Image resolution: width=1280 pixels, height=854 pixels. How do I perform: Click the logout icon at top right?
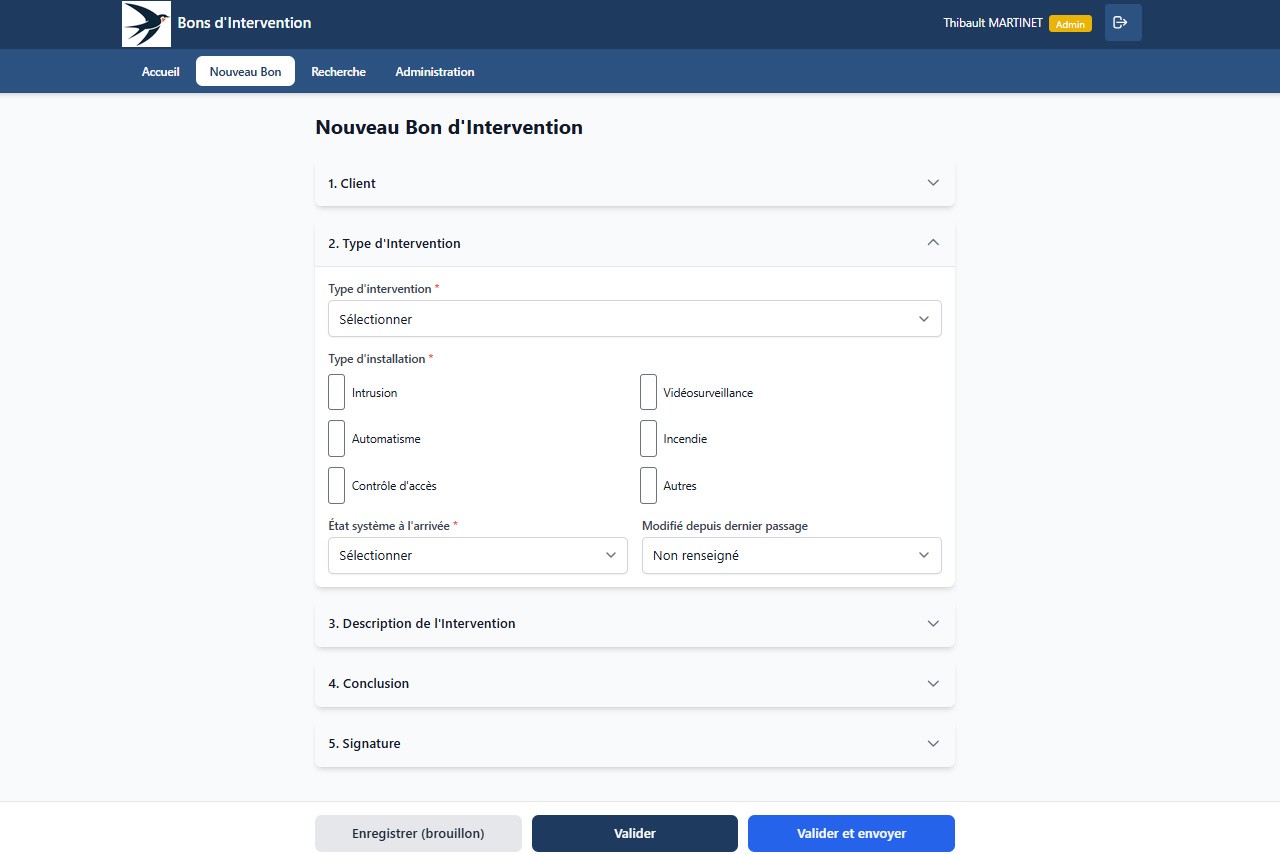(x=1122, y=22)
